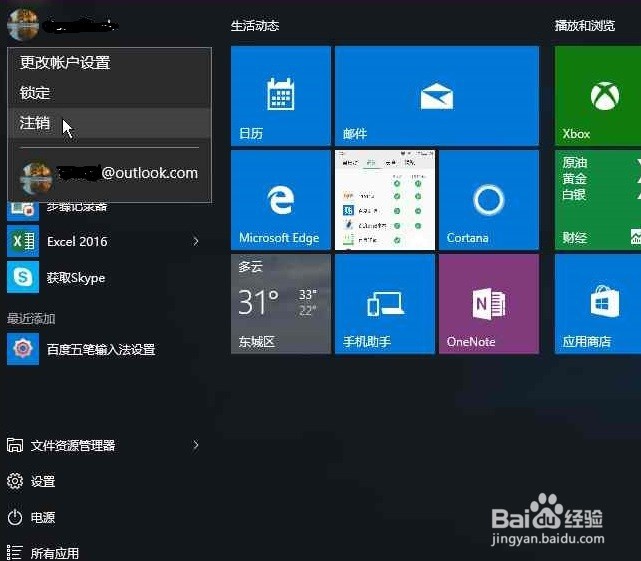Open the white app list live tile

(x=385, y=200)
